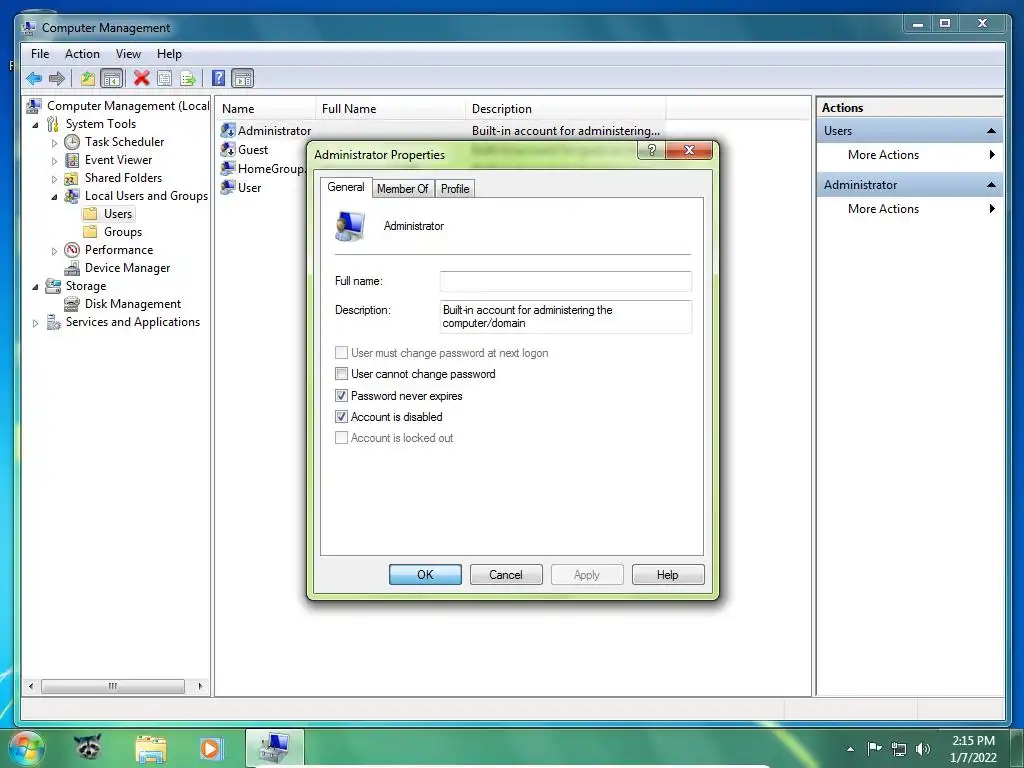Image resolution: width=1024 pixels, height=768 pixels.
Task: Click the Export List toolbar icon
Action: [188, 79]
